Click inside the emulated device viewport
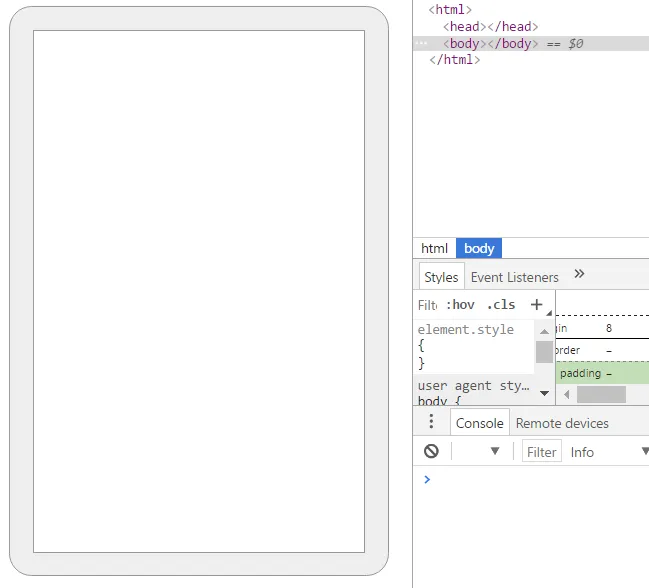The width and height of the screenshot is (649, 588). pos(199,291)
